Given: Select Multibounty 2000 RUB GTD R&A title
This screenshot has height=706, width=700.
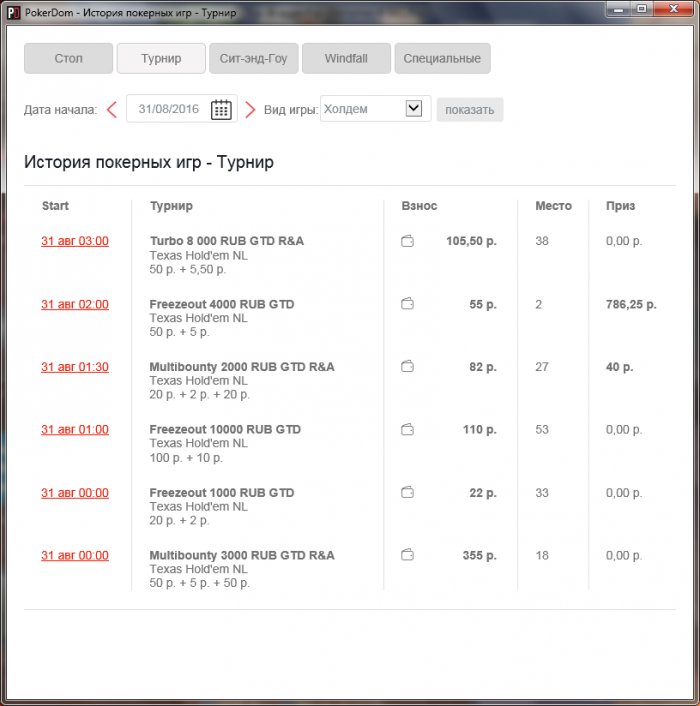Looking at the screenshot, I should pyautogui.click(x=242, y=367).
